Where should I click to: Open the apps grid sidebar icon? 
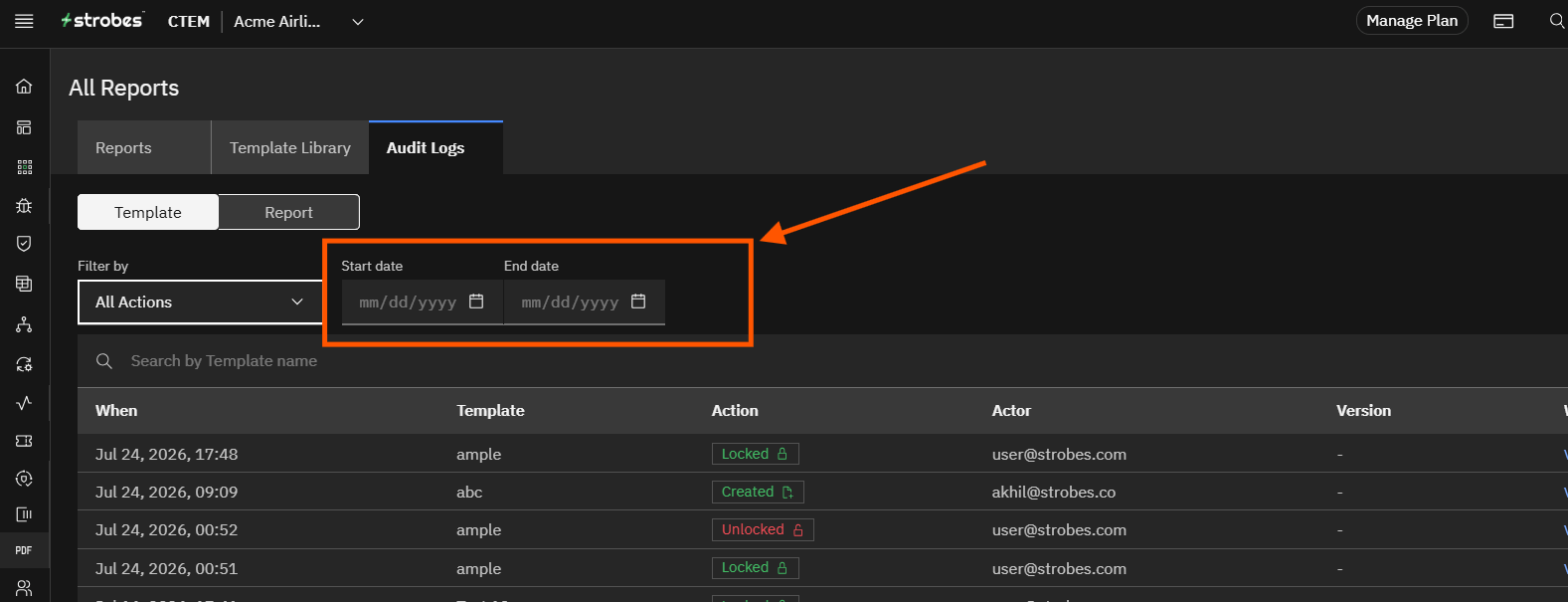point(24,167)
